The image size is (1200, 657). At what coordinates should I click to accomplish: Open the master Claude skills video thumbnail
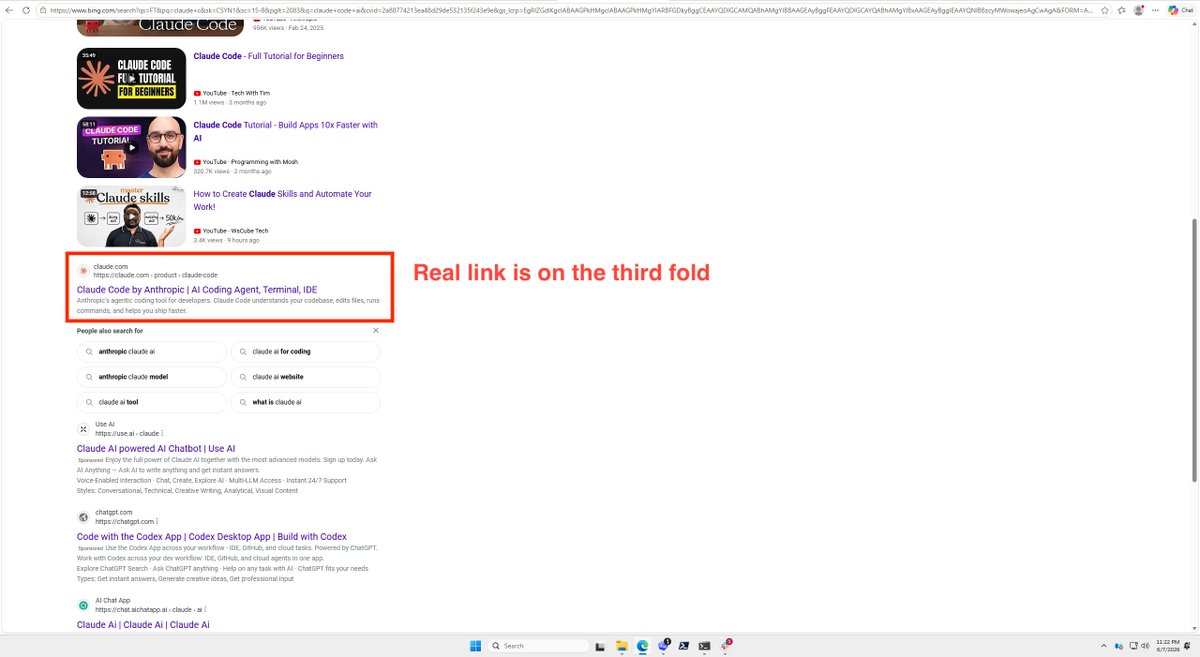[131, 216]
